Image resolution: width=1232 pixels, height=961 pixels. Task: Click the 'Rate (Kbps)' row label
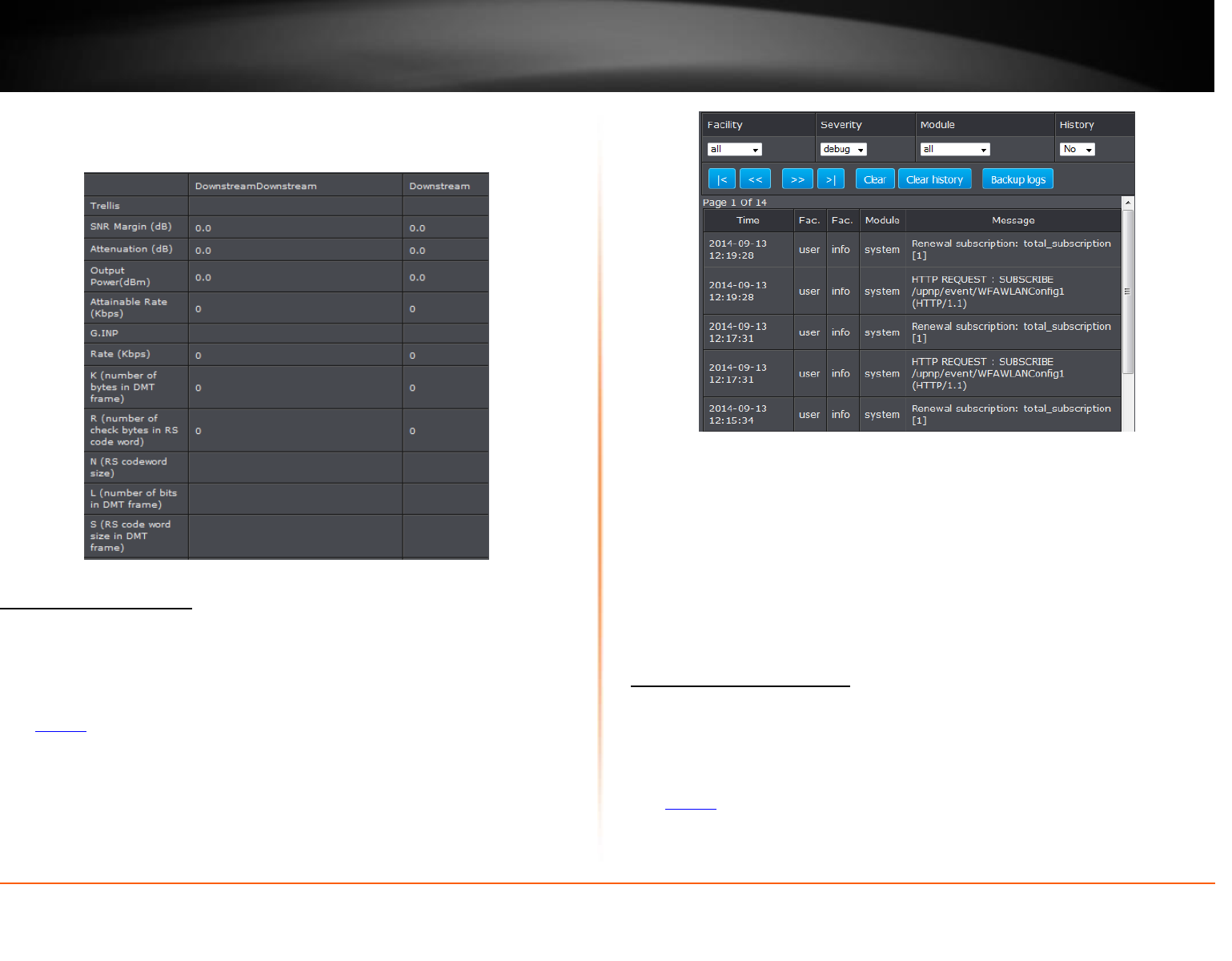pyautogui.click(x=120, y=354)
